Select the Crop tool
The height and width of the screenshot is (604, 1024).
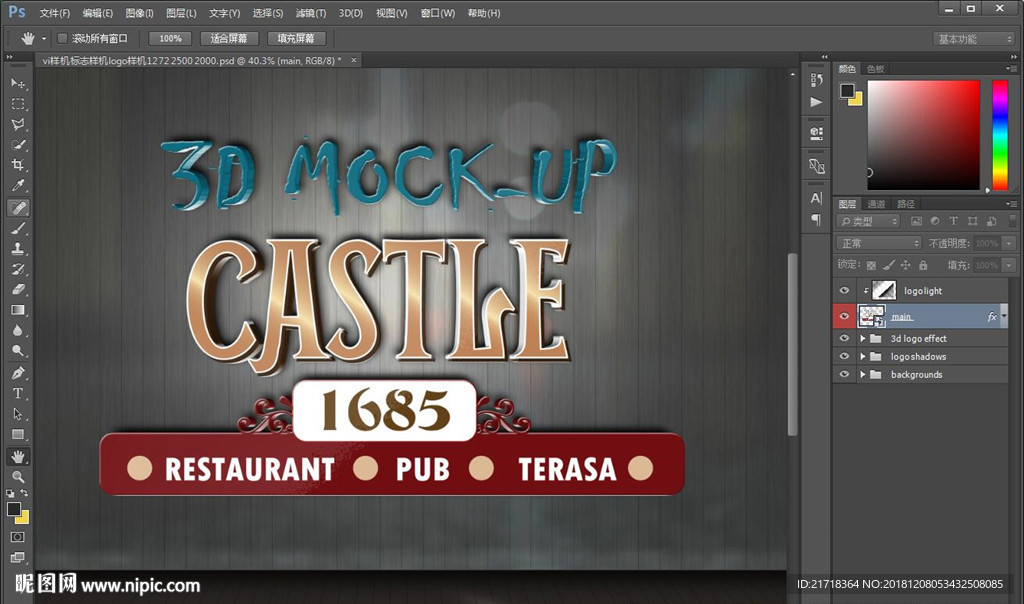[x=18, y=165]
